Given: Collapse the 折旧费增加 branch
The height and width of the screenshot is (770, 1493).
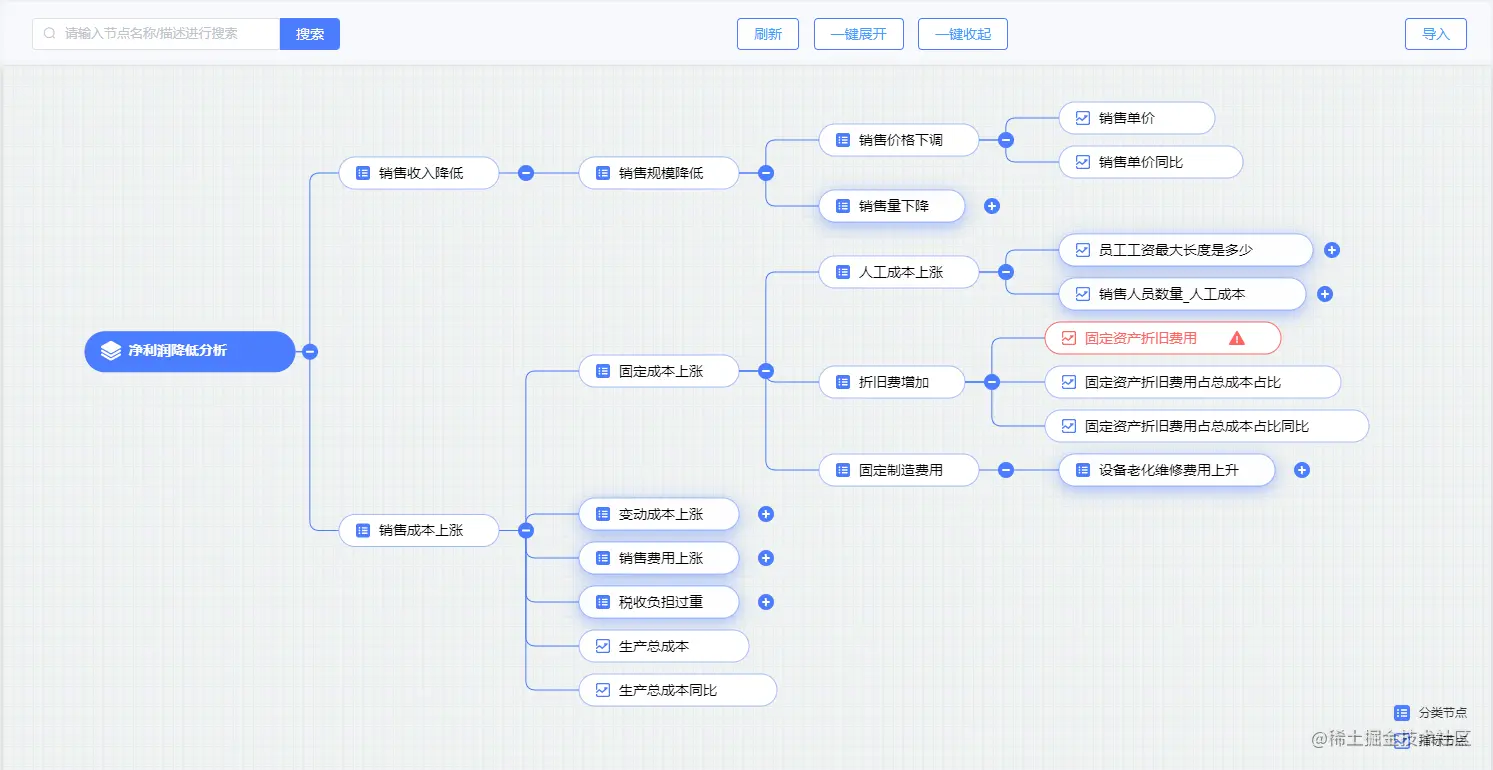Looking at the screenshot, I should (992, 382).
